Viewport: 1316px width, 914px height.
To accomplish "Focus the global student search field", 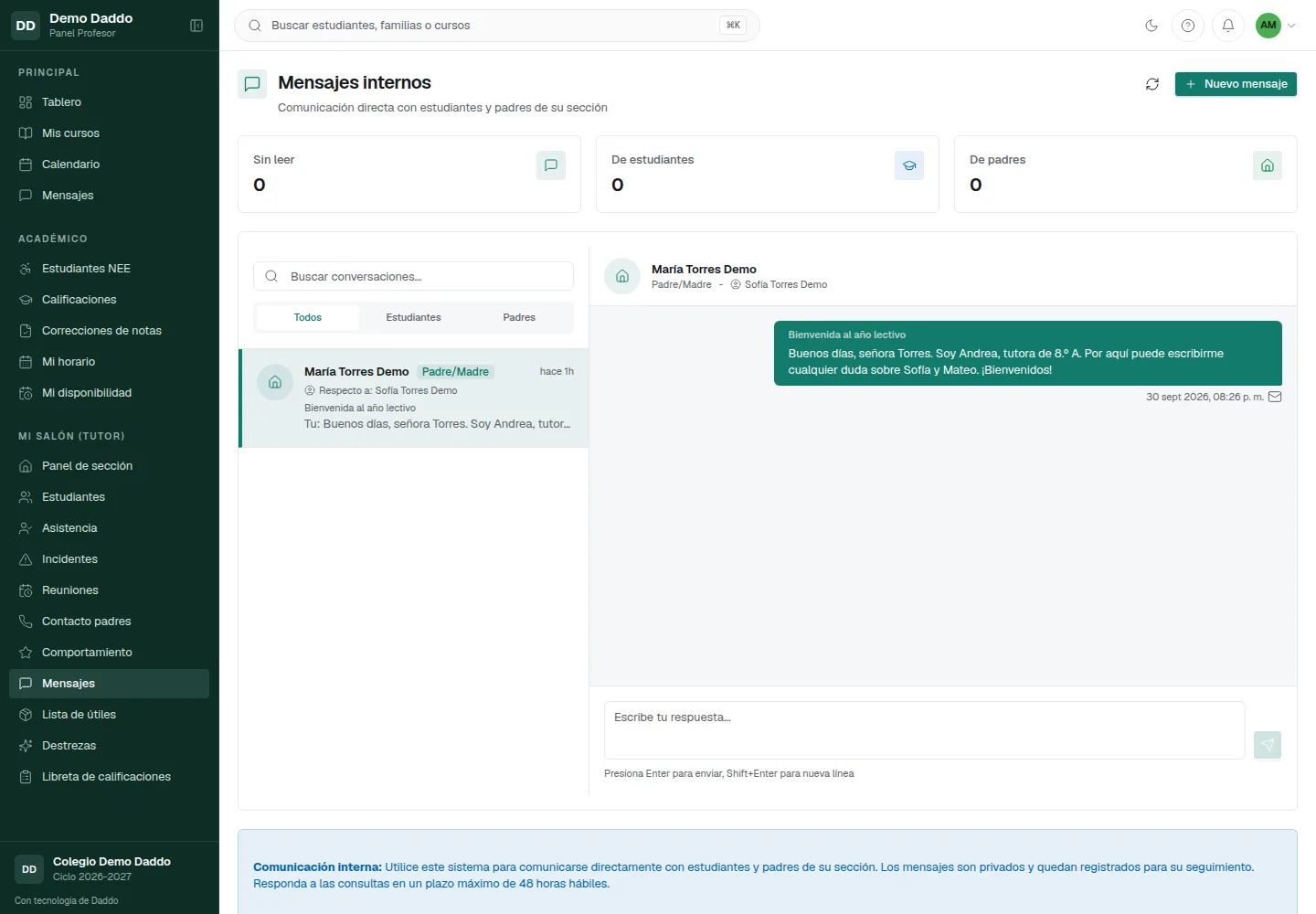I will pos(497,26).
